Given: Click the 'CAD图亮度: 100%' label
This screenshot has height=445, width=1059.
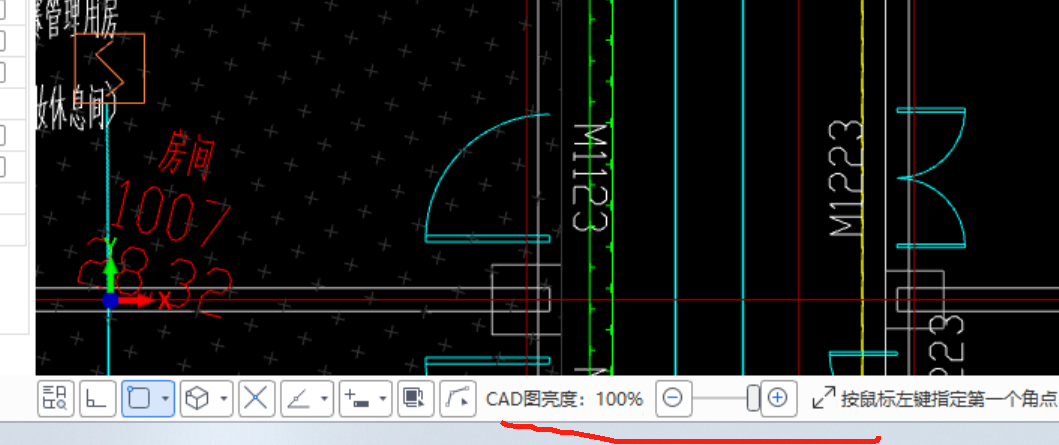Looking at the screenshot, I should pos(564,399).
